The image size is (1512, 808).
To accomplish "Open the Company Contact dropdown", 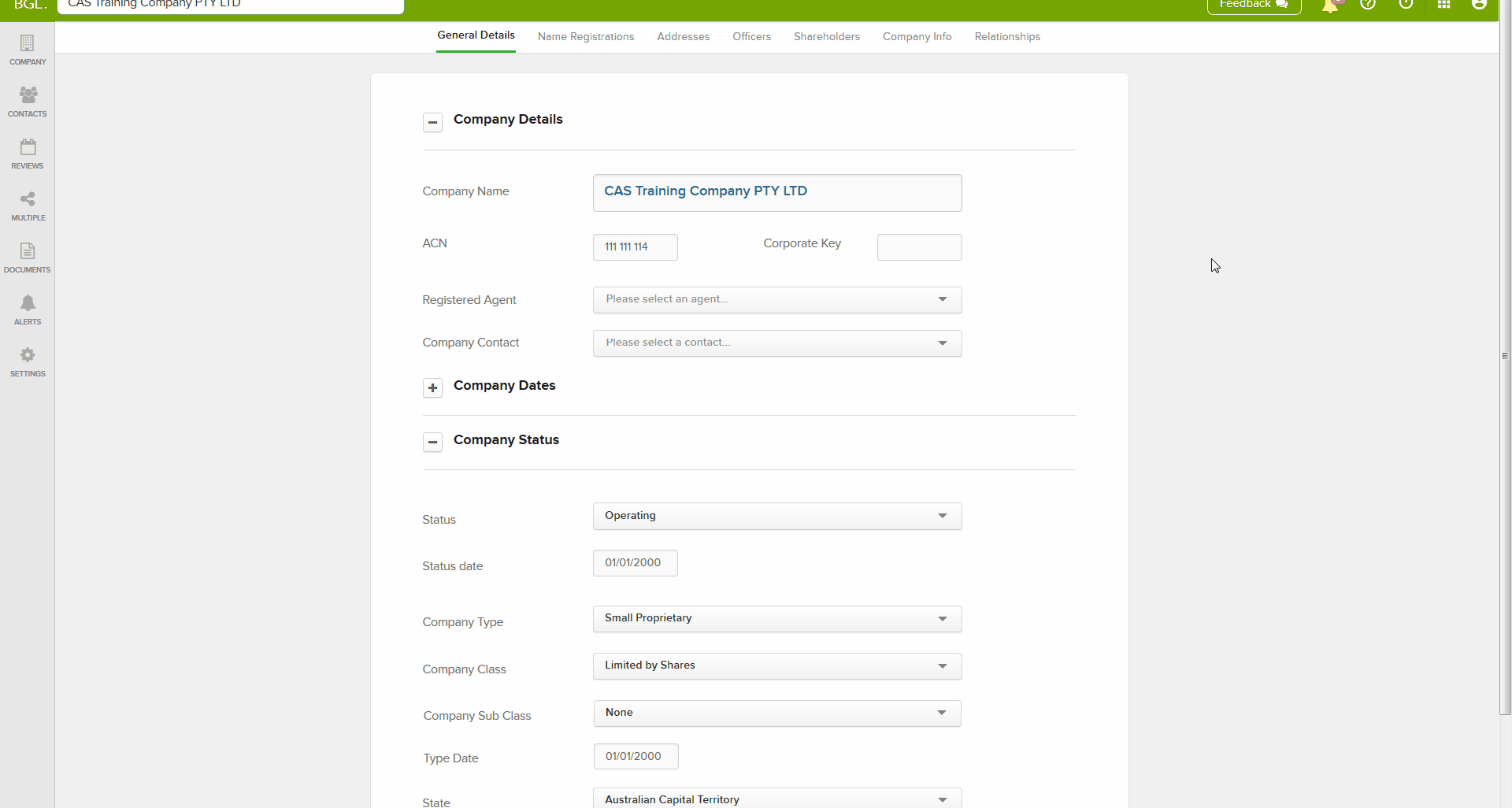I will (x=777, y=343).
